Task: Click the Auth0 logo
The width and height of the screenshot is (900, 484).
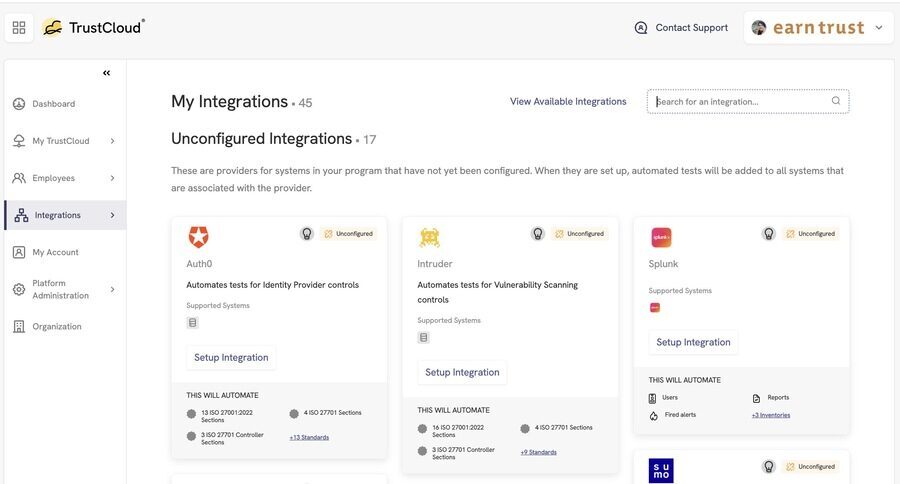Action: [199, 237]
